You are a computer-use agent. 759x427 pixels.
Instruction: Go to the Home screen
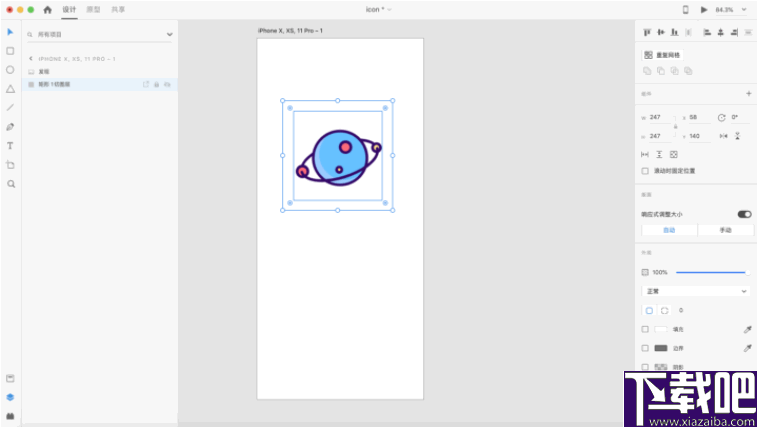coord(47,10)
